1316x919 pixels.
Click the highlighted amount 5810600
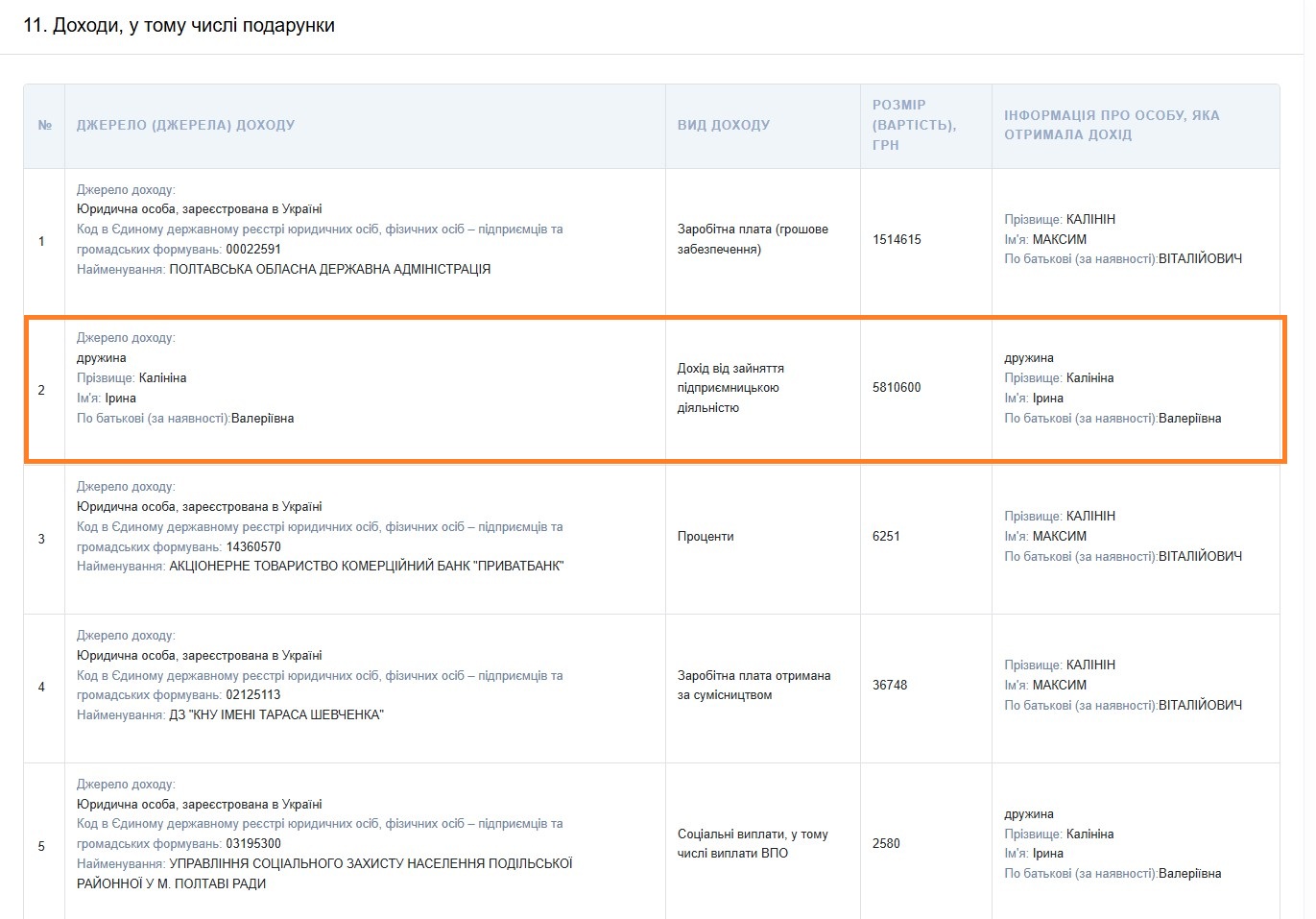(x=897, y=388)
